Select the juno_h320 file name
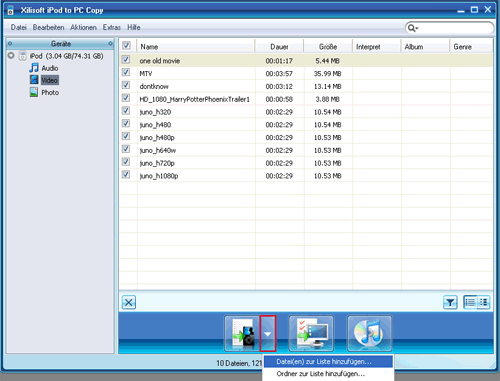 coord(155,112)
